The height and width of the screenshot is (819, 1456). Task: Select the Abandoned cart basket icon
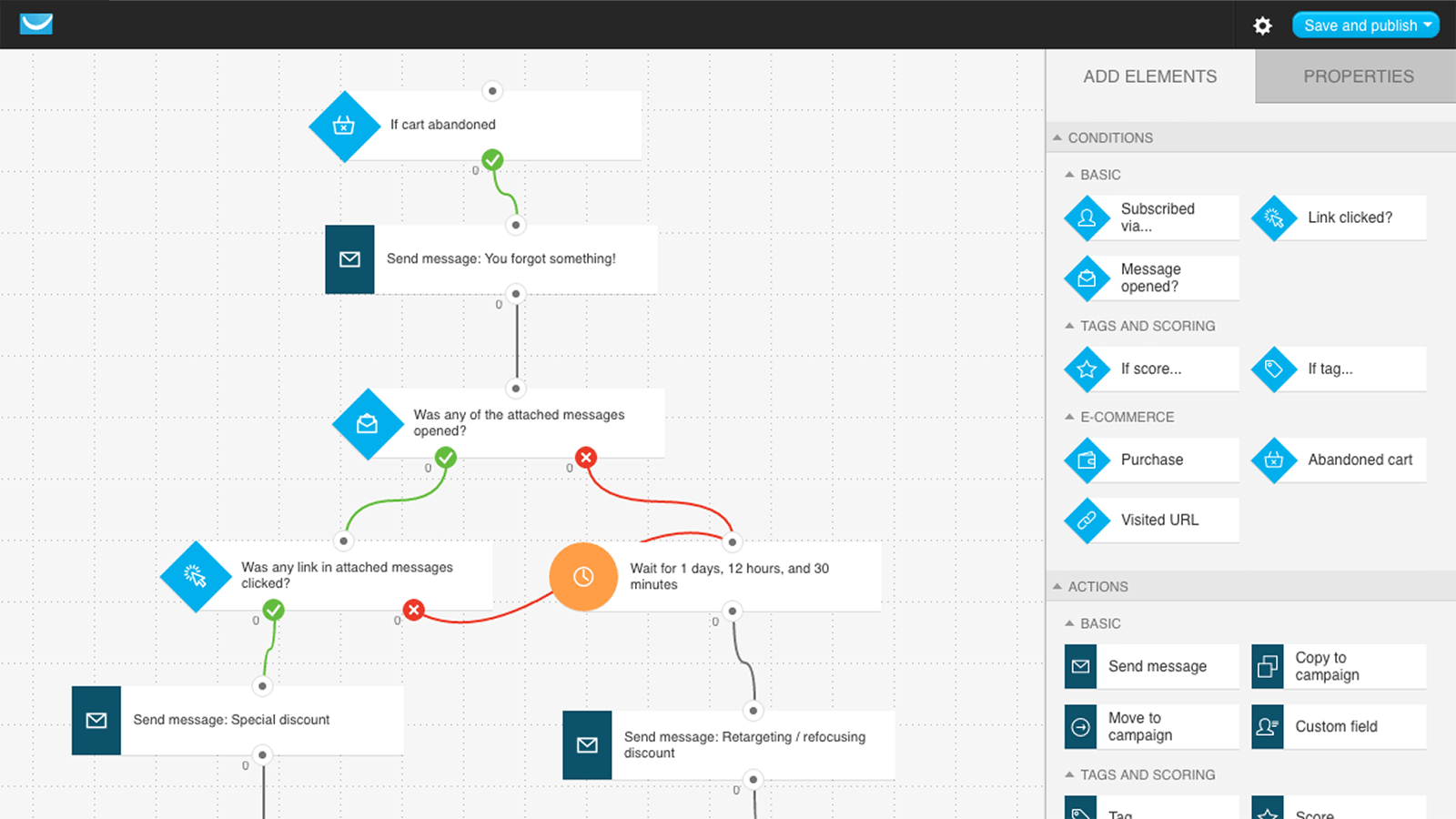pos(1274,460)
